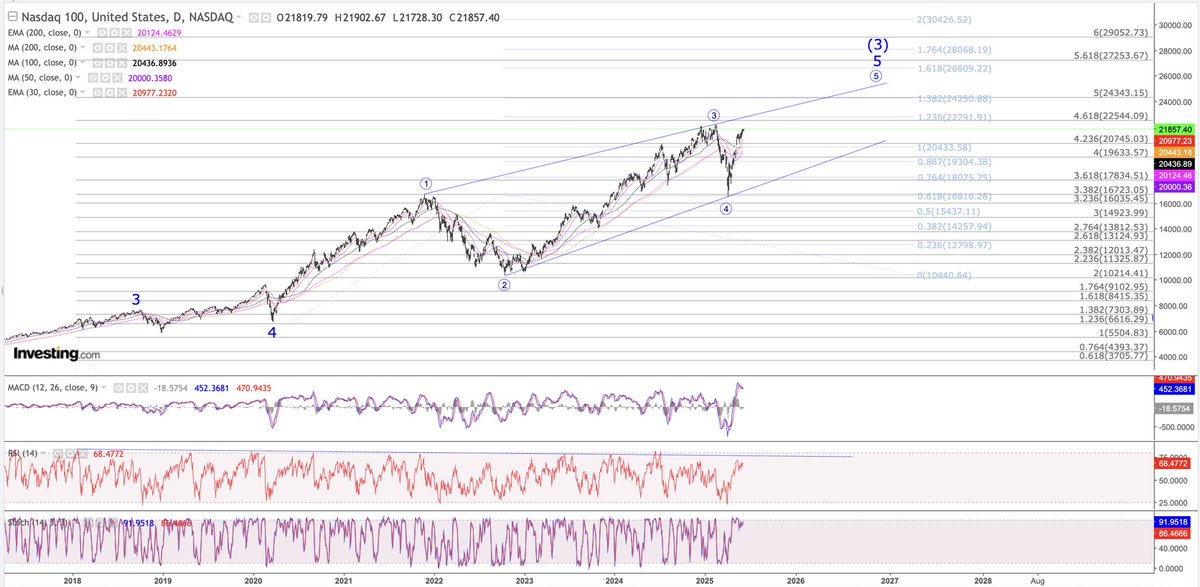1200x587 pixels.
Task: Click the 20977.23 red EMA price axis label
Action: [x=1174, y=141]
